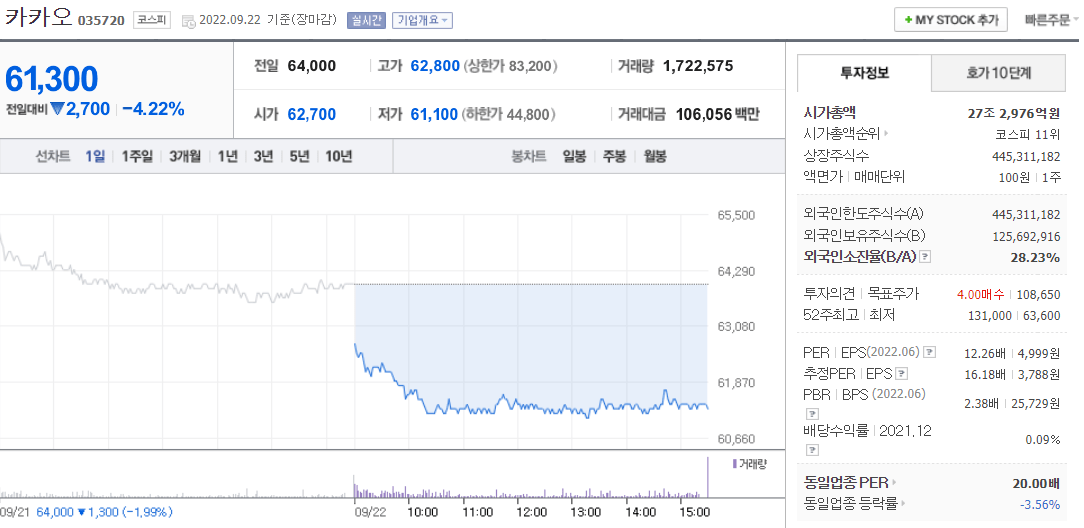This screenshot has height=528, width=1084.
Task: Click the 코스피 market badge
Action: coord(151,20)
